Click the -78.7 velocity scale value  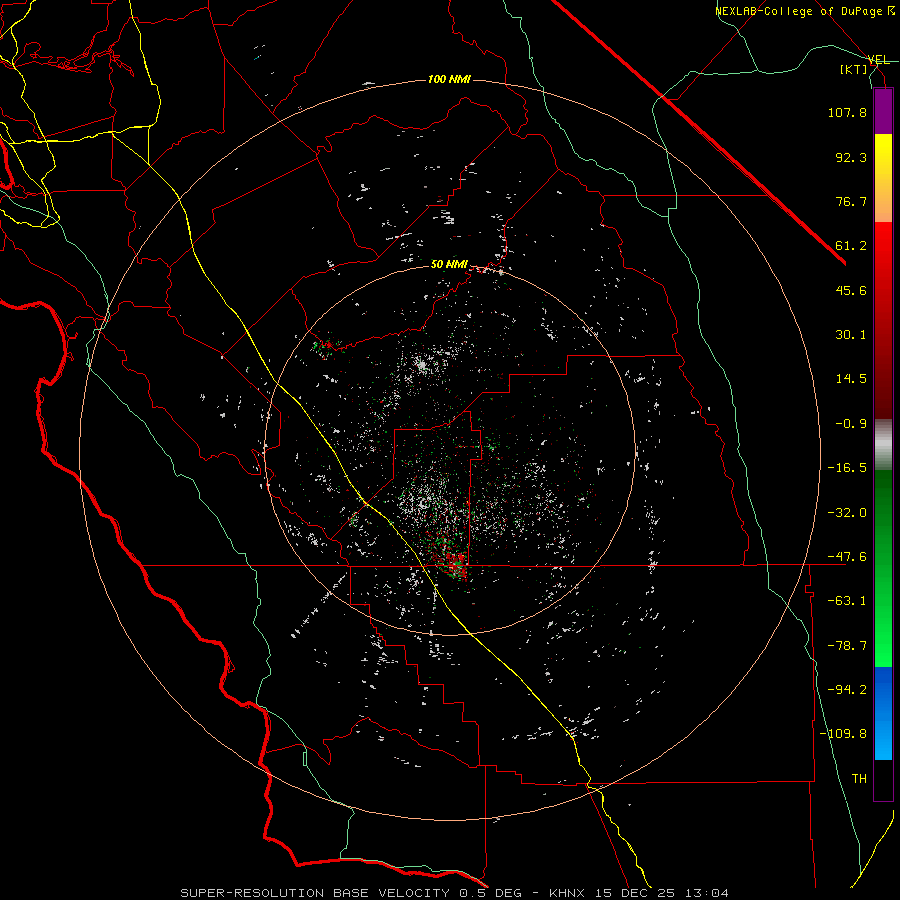(x=847, y=646)
